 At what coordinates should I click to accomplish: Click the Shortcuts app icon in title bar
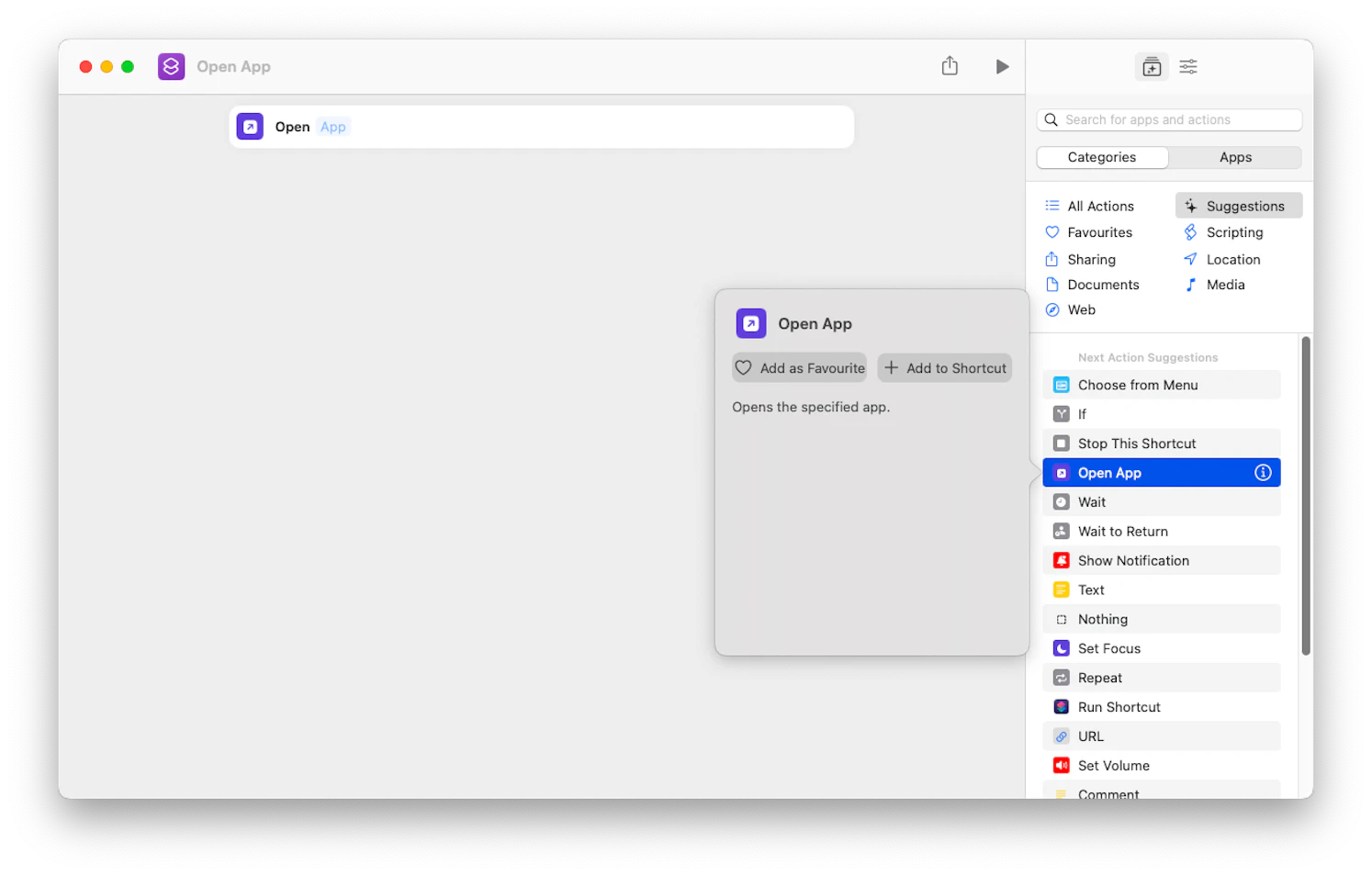tap(171, 66)
